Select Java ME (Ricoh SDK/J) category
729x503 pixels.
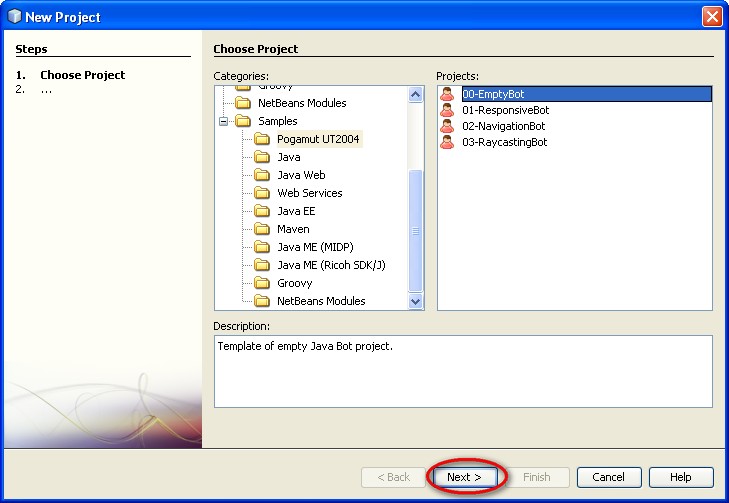click(331, 265)
